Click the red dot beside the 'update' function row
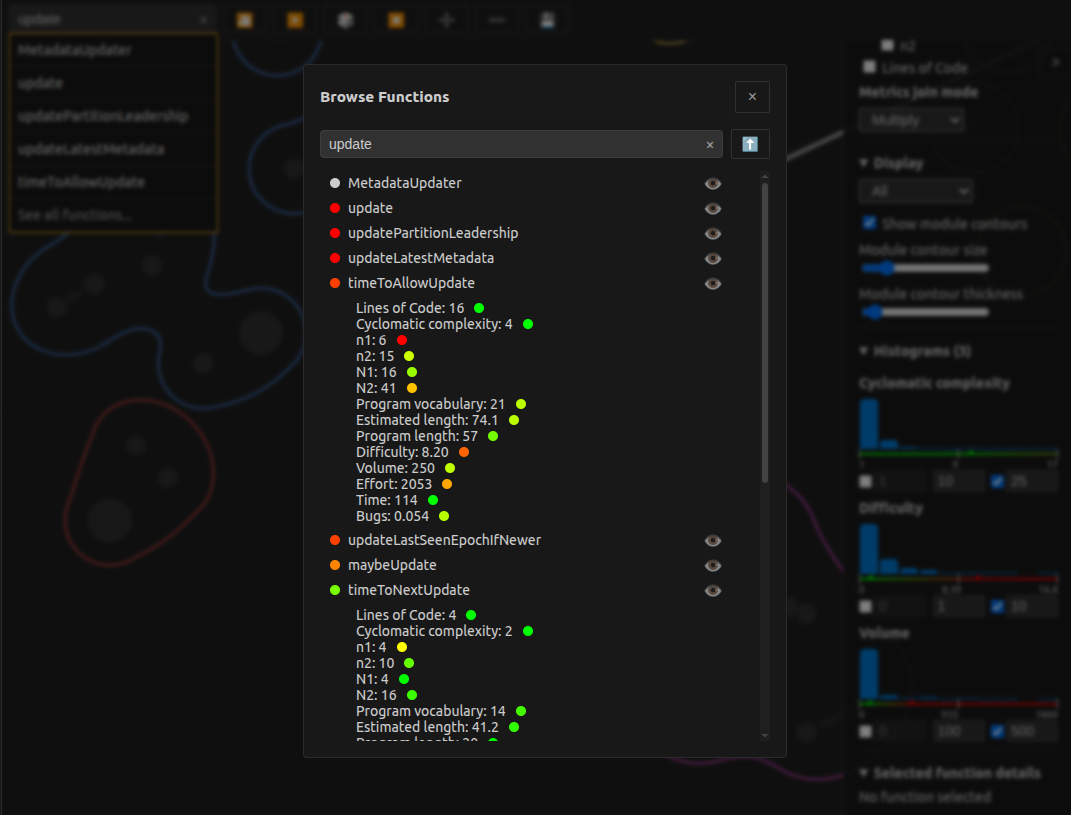The image size is (1071, 815). 335,208
